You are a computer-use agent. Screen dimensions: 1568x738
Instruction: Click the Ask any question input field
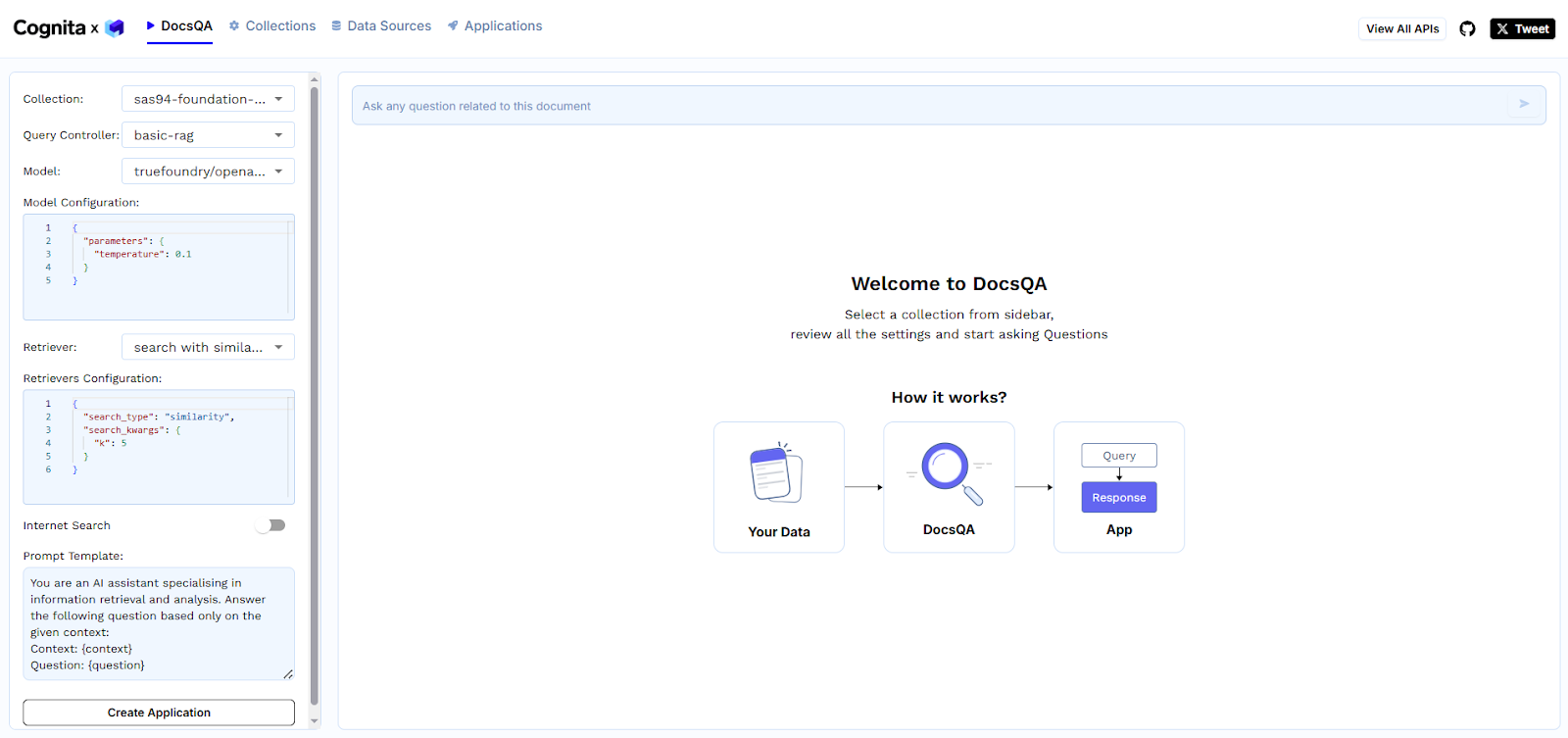pyautogui.click(x=949, y=106)
